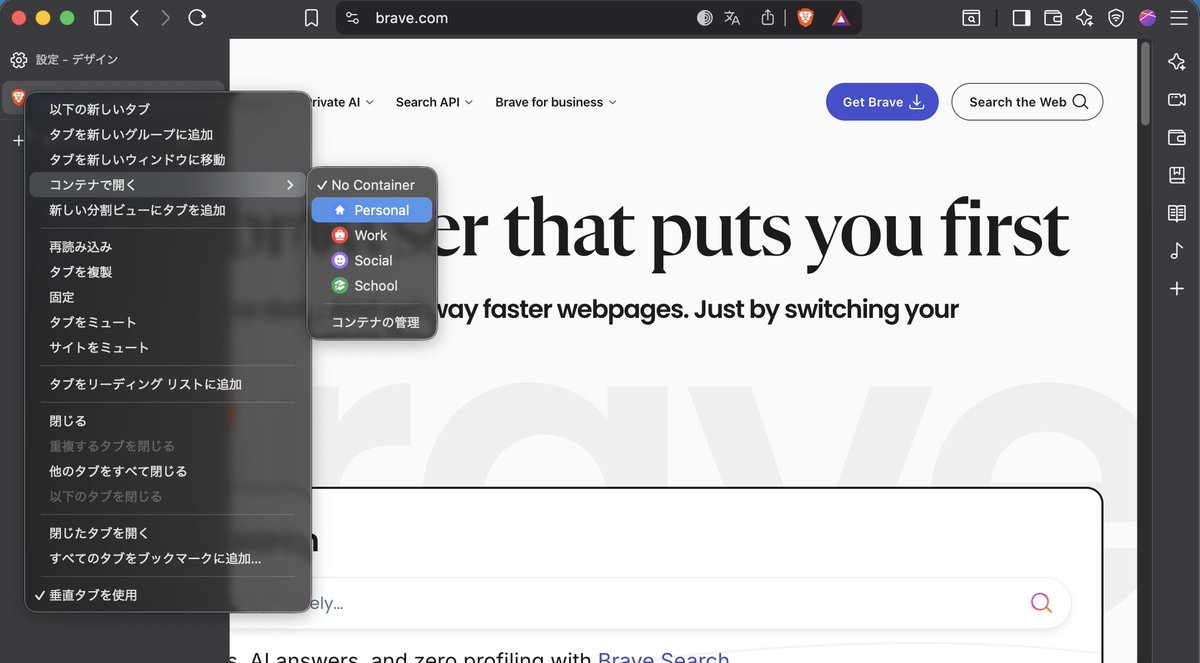Click the search tabs icon in toolbar

971,18
